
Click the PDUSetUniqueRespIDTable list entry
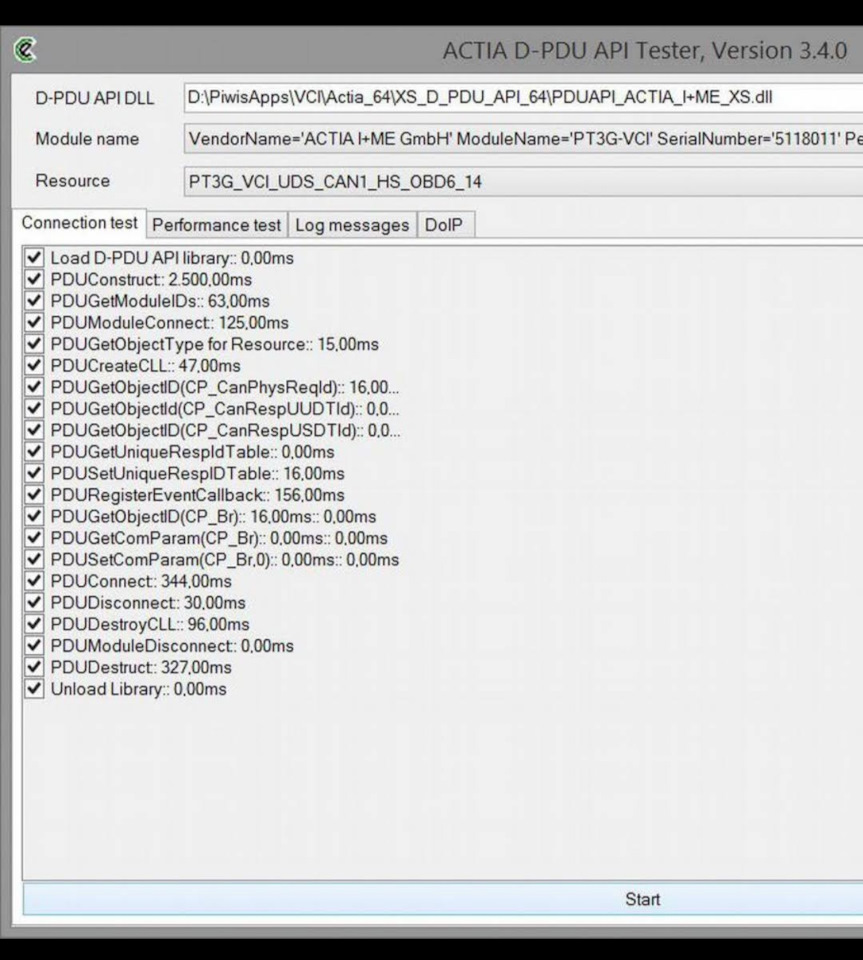pos(197,474)
